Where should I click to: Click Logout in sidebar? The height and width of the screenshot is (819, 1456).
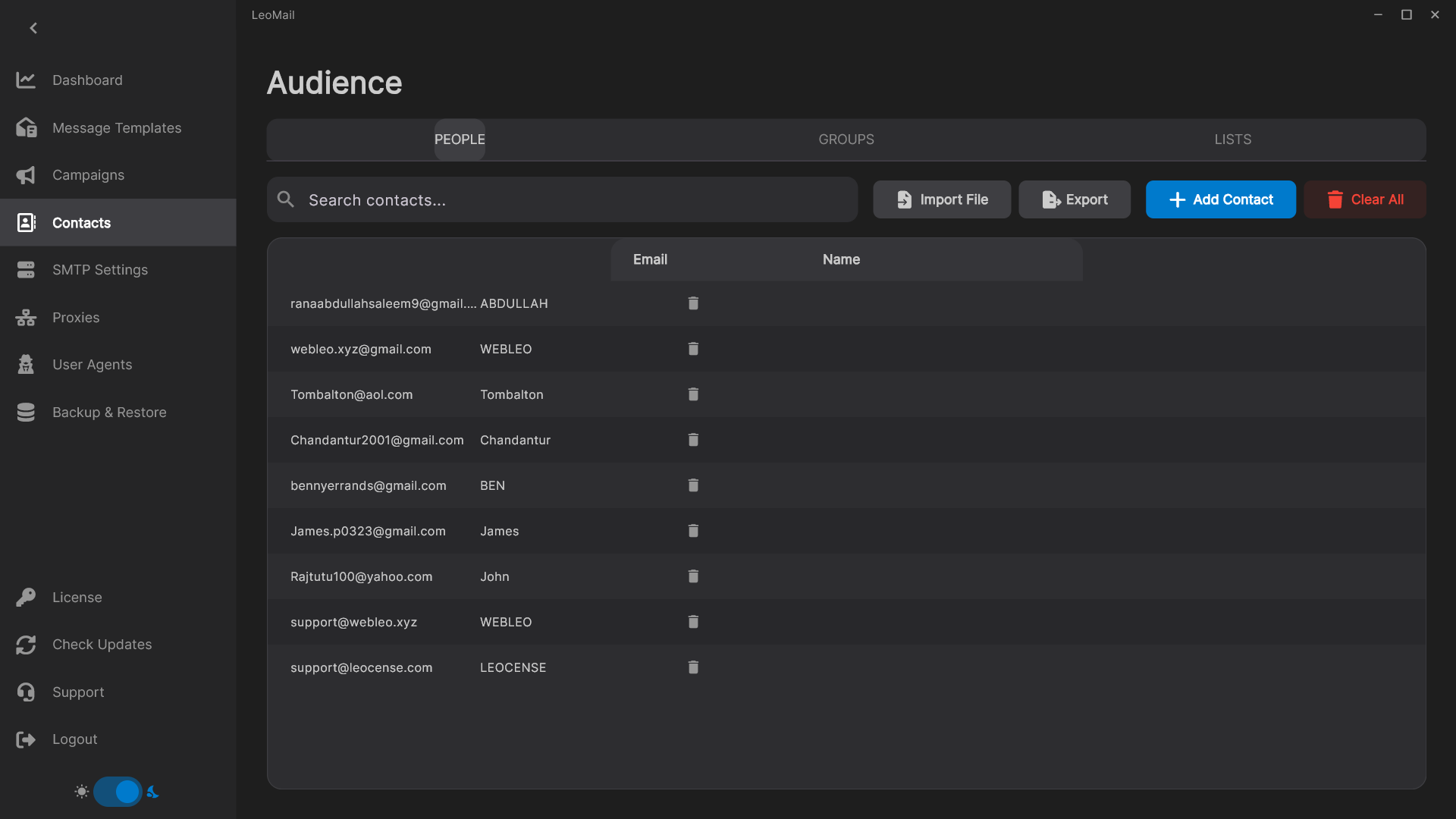coord(118,739)
